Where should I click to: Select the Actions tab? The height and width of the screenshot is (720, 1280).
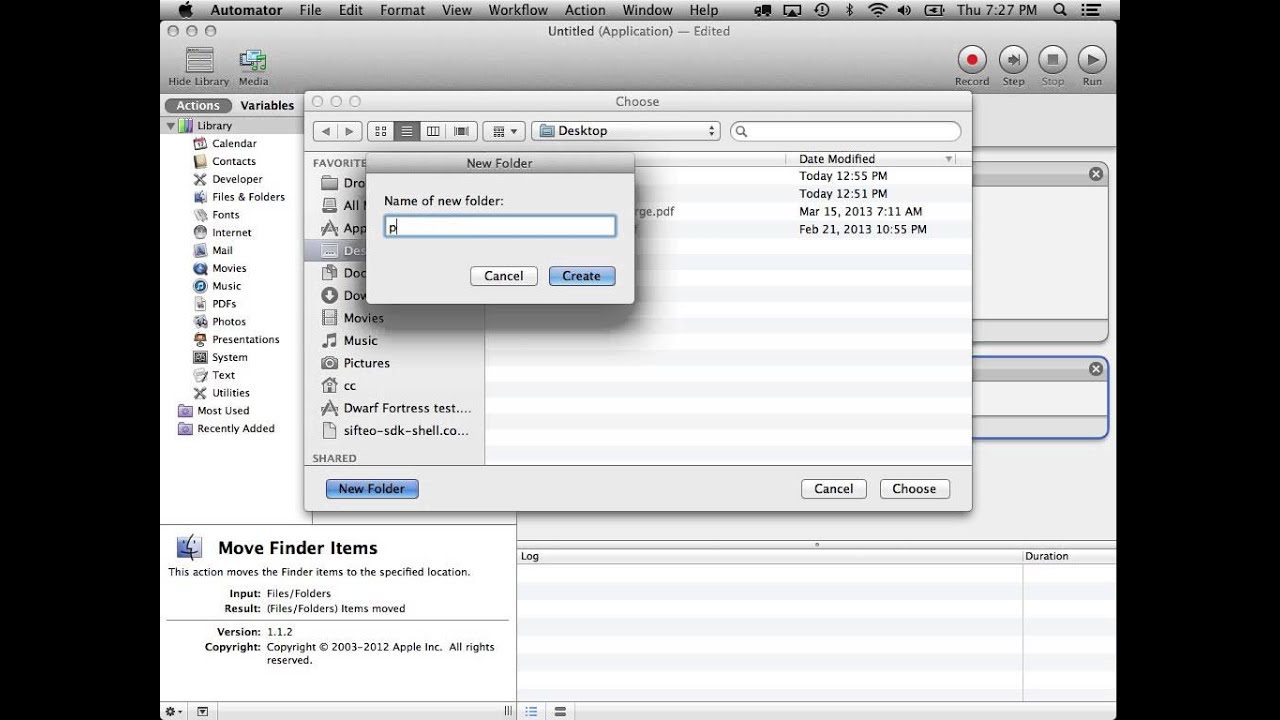point(198,105)
